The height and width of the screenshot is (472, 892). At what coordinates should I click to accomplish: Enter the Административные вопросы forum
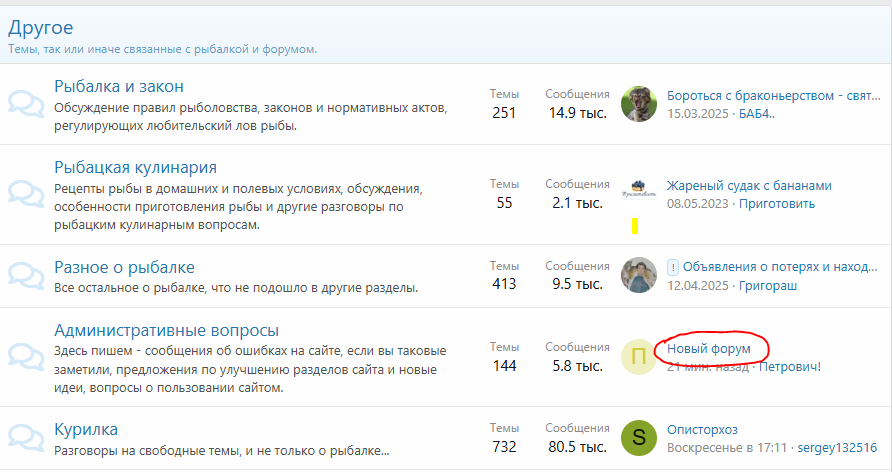pos(166,330)
